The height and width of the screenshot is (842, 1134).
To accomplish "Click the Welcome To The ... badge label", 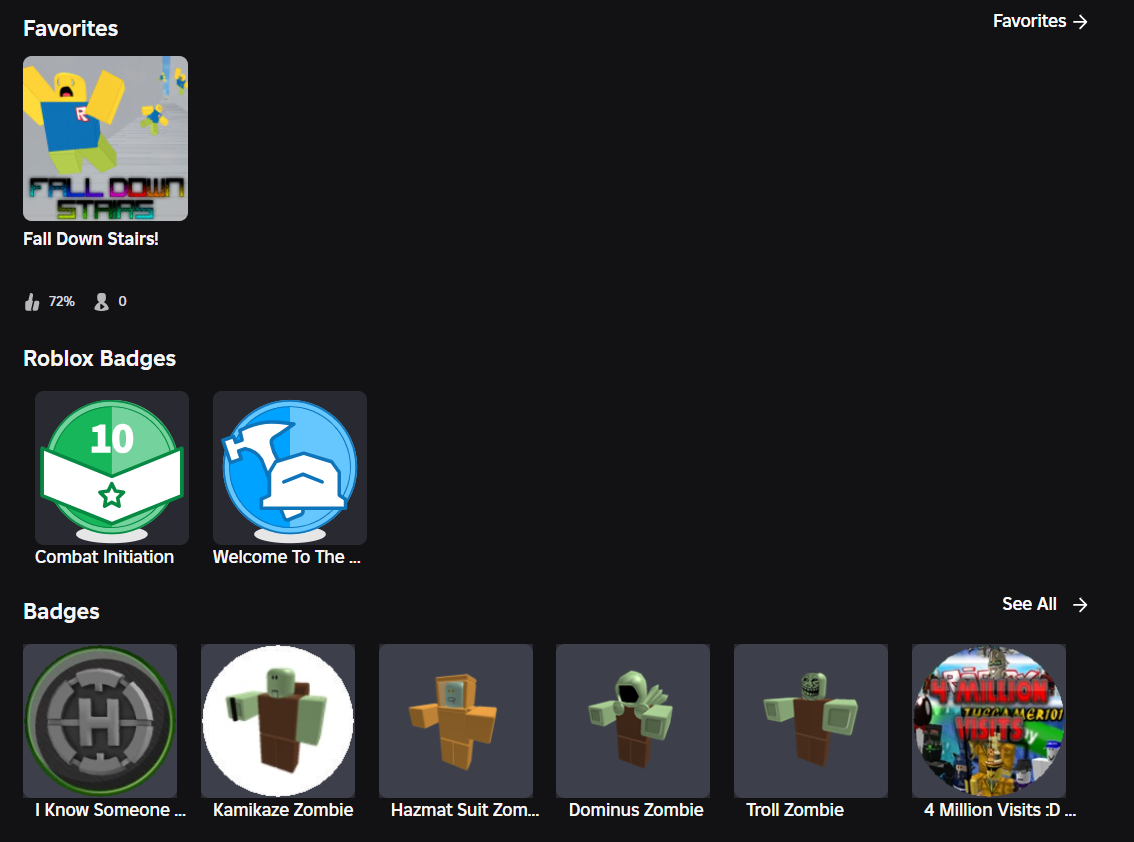I will [286, 557].
